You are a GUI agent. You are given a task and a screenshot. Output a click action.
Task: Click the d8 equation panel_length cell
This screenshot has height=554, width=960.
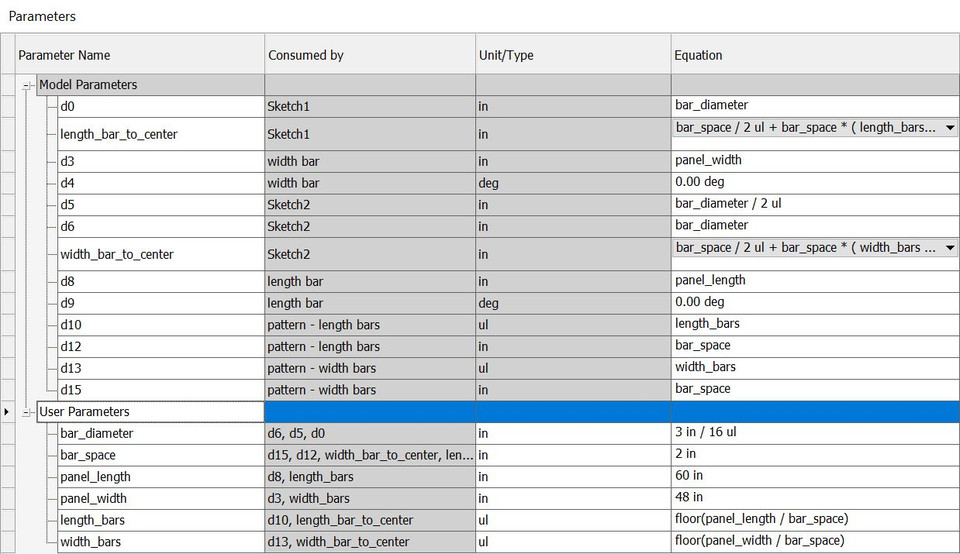(813, 281)
